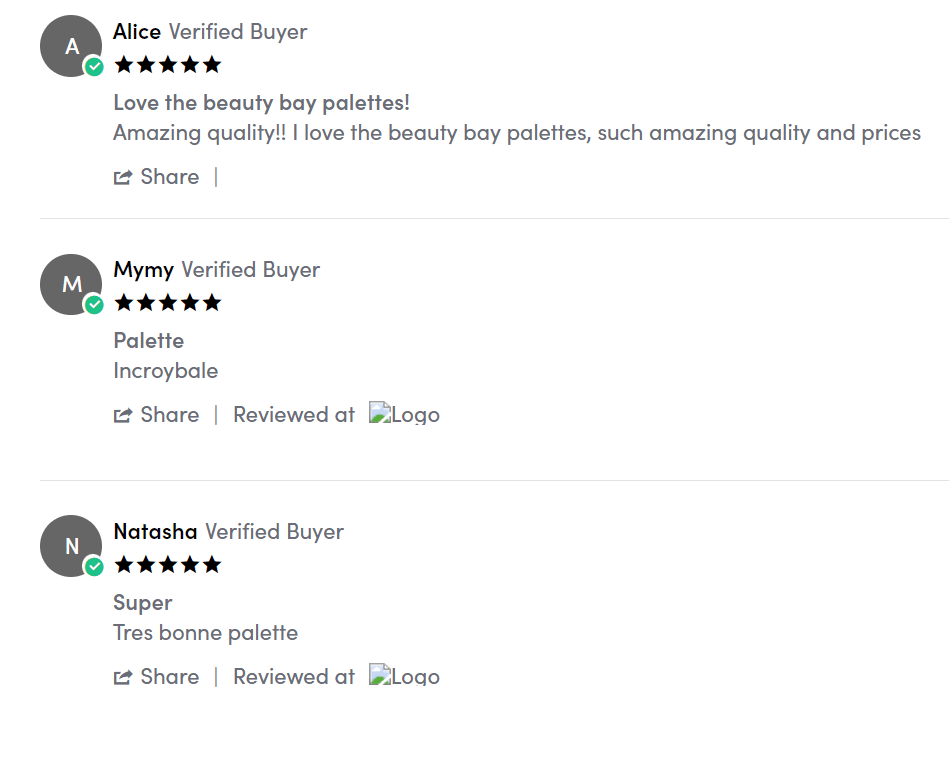Click Natasha's avatar circle
The image size is (949, 758).
tap(70, 546)
